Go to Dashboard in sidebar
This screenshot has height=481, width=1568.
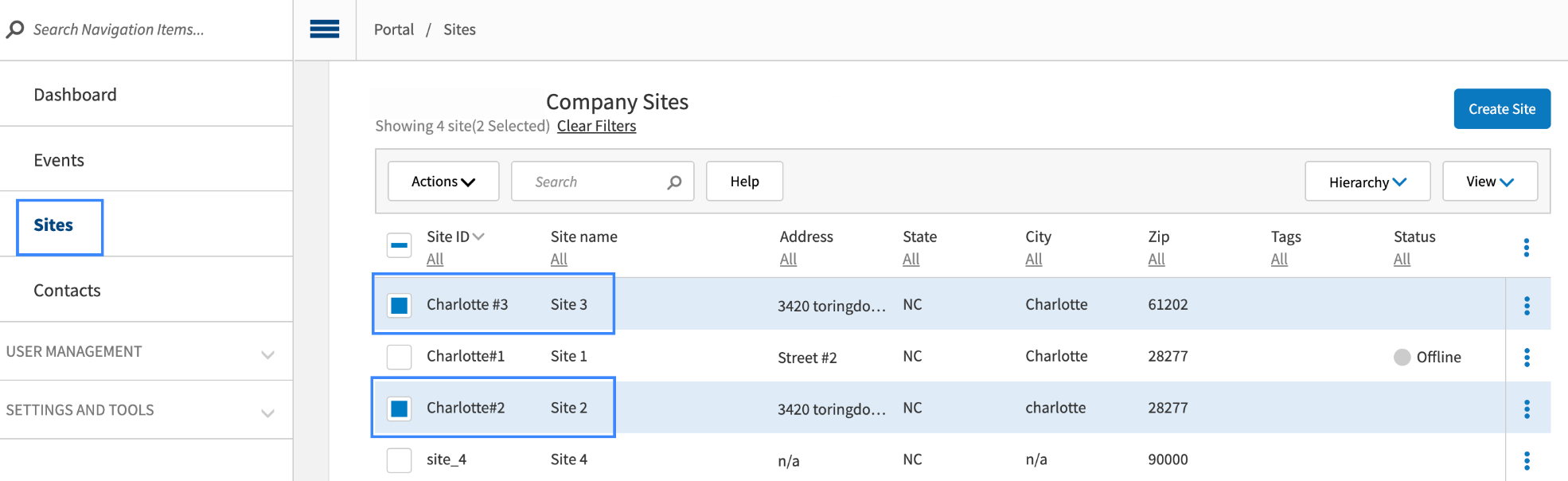coord(76,95)
